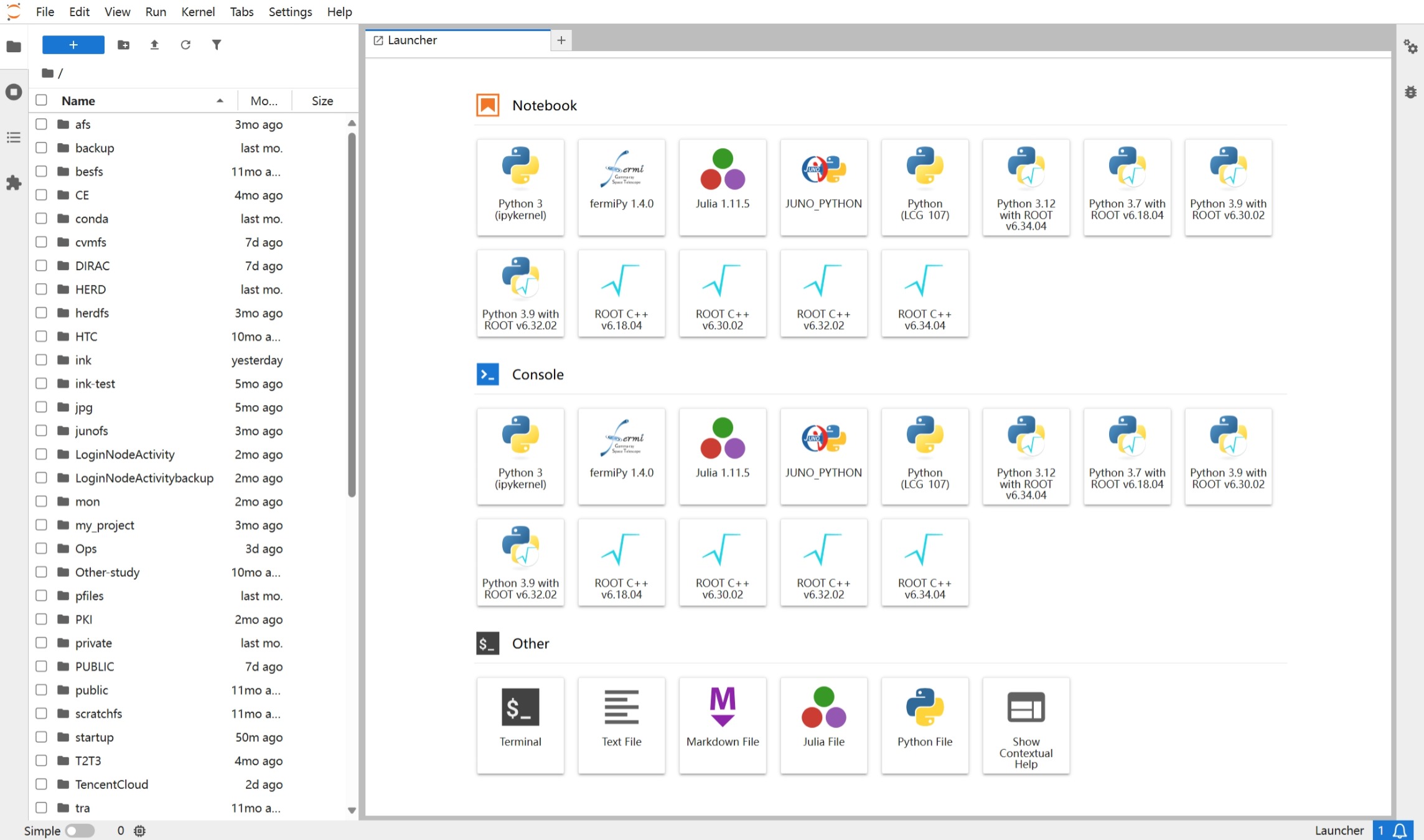
Task: Check the box next to my_project
Action: click(x=41, y=525)
